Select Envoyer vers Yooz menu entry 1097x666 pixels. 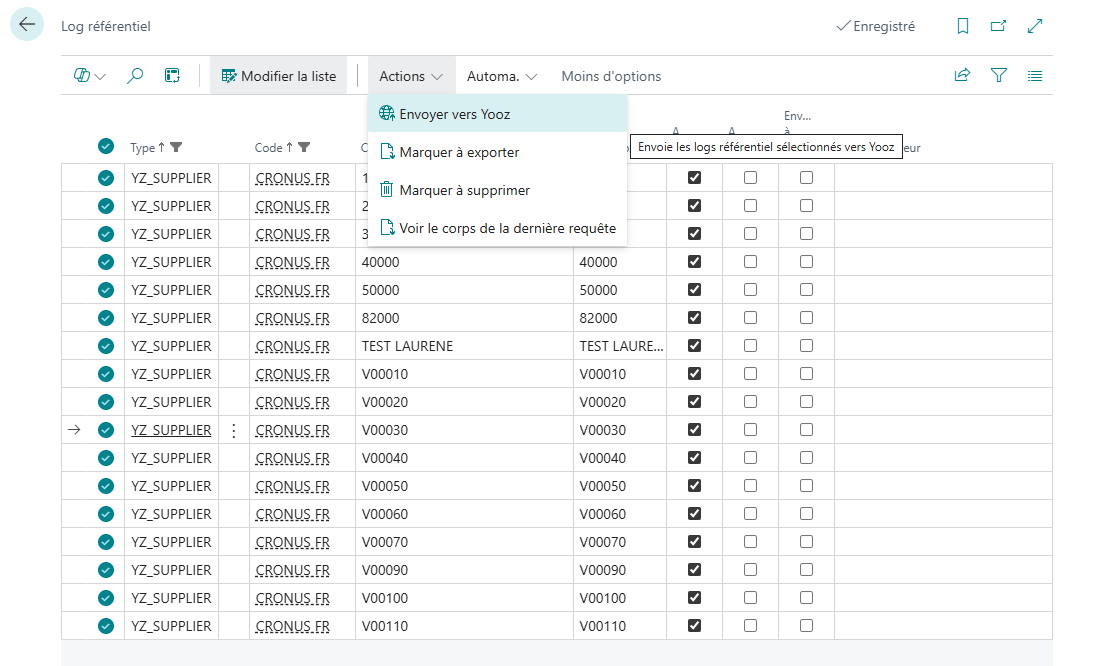point(455,114)
